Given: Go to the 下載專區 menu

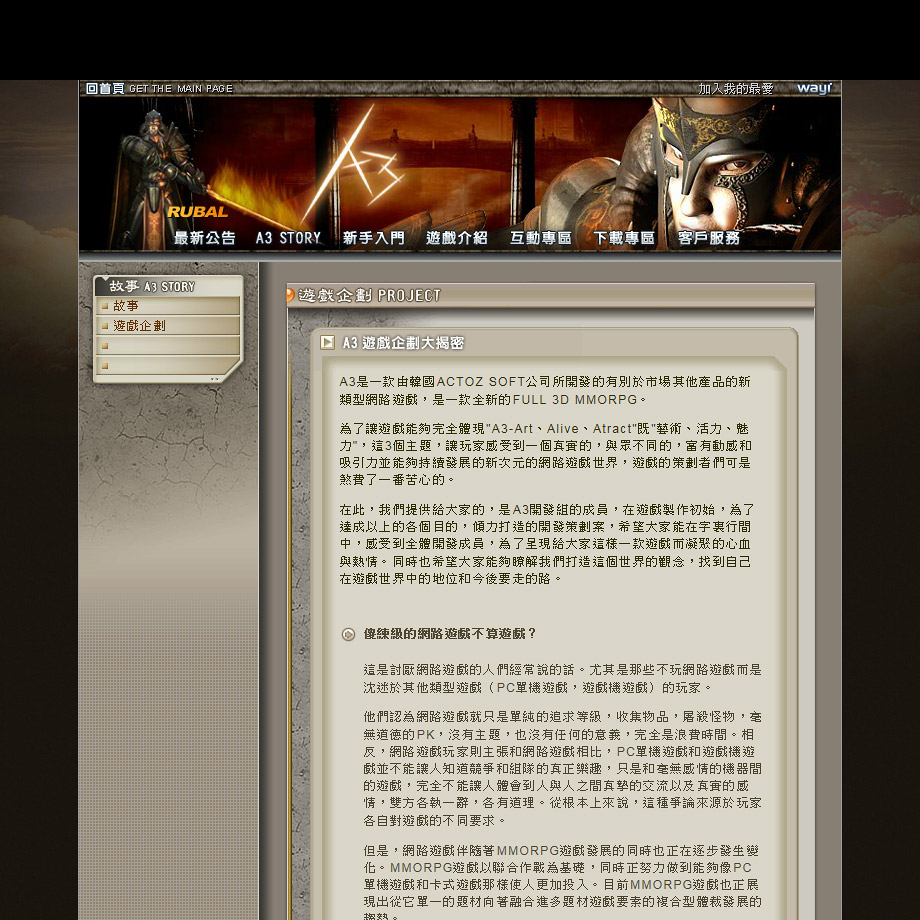Looking at the screenshot, I should click(x=624, y=238).
